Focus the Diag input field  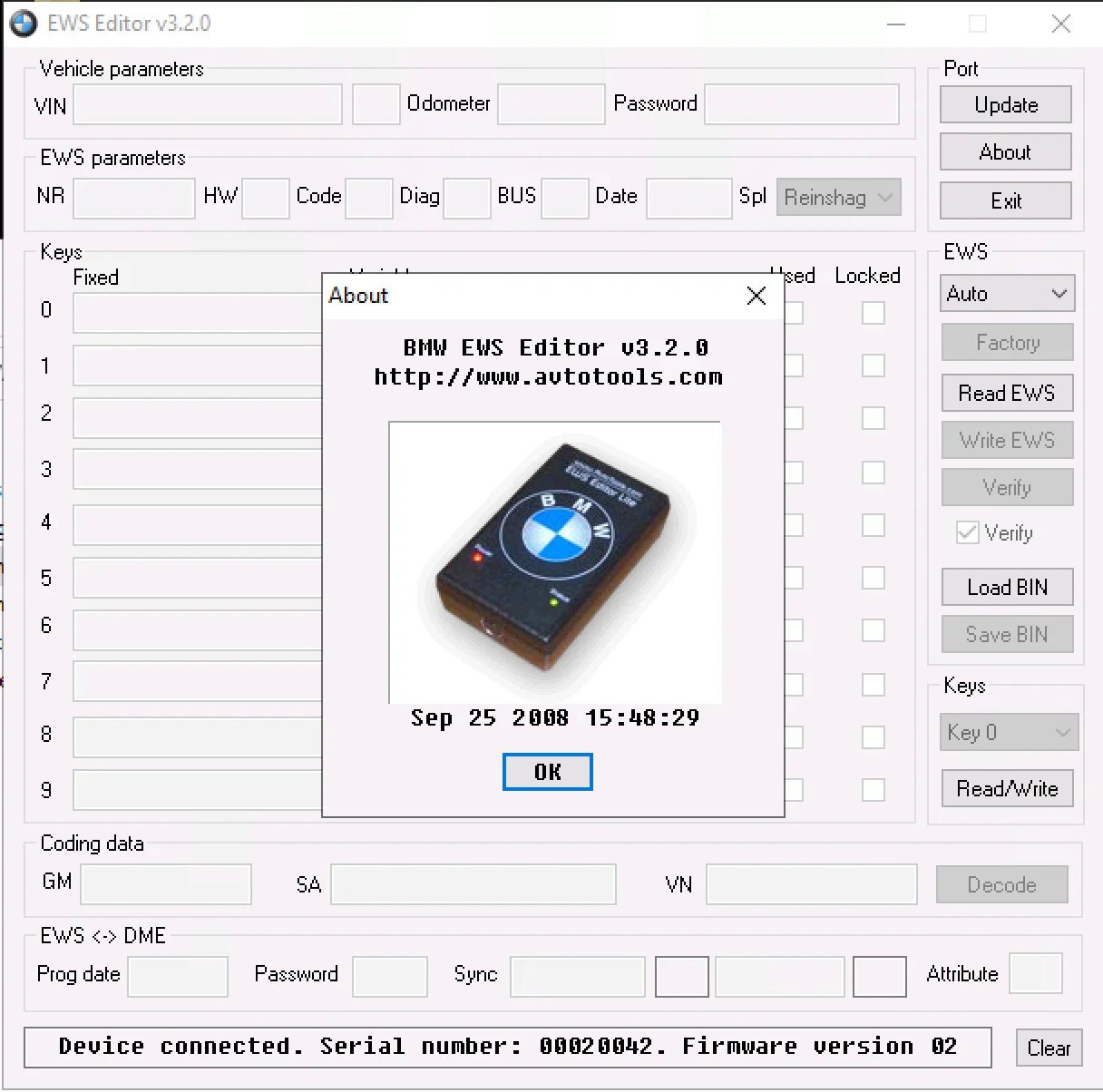pos(467,198)
